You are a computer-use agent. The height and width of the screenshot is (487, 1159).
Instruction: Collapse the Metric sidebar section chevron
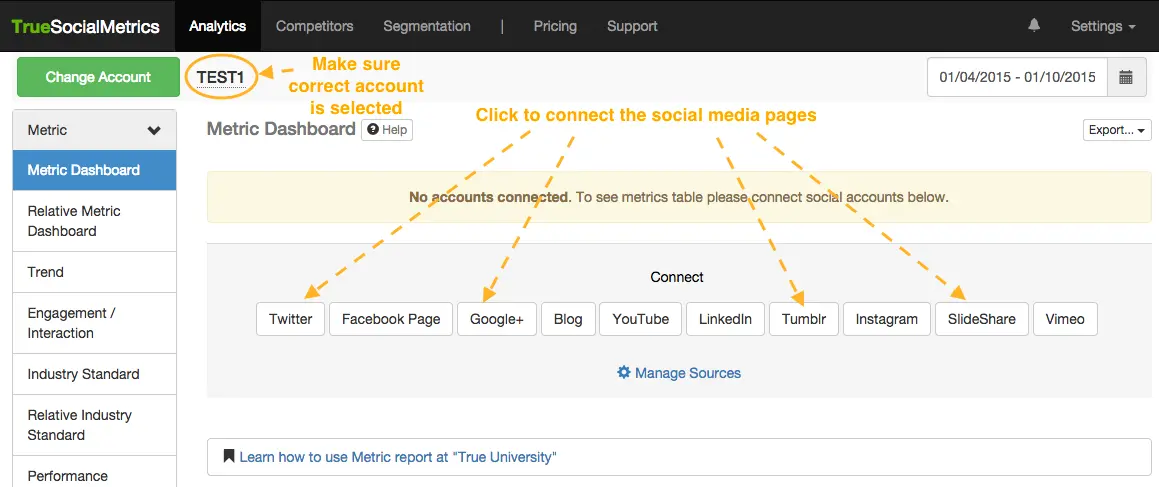[x=154, y=130]
